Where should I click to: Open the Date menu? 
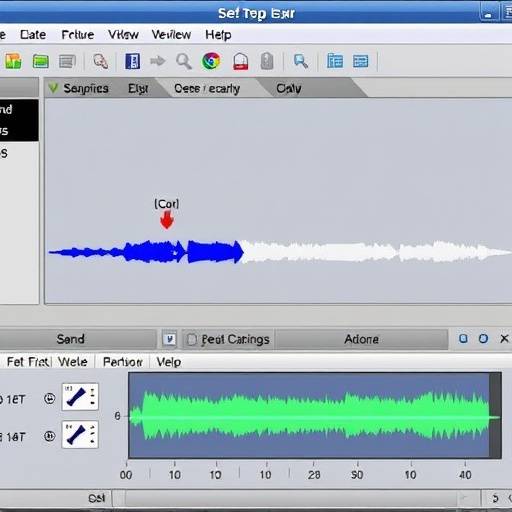33,35
